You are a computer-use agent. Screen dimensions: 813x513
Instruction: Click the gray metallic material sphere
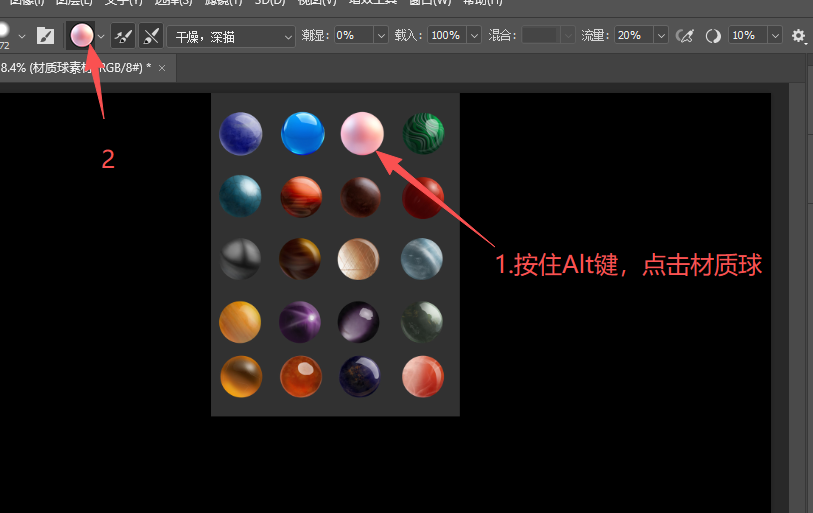click(x=240, y=258)
